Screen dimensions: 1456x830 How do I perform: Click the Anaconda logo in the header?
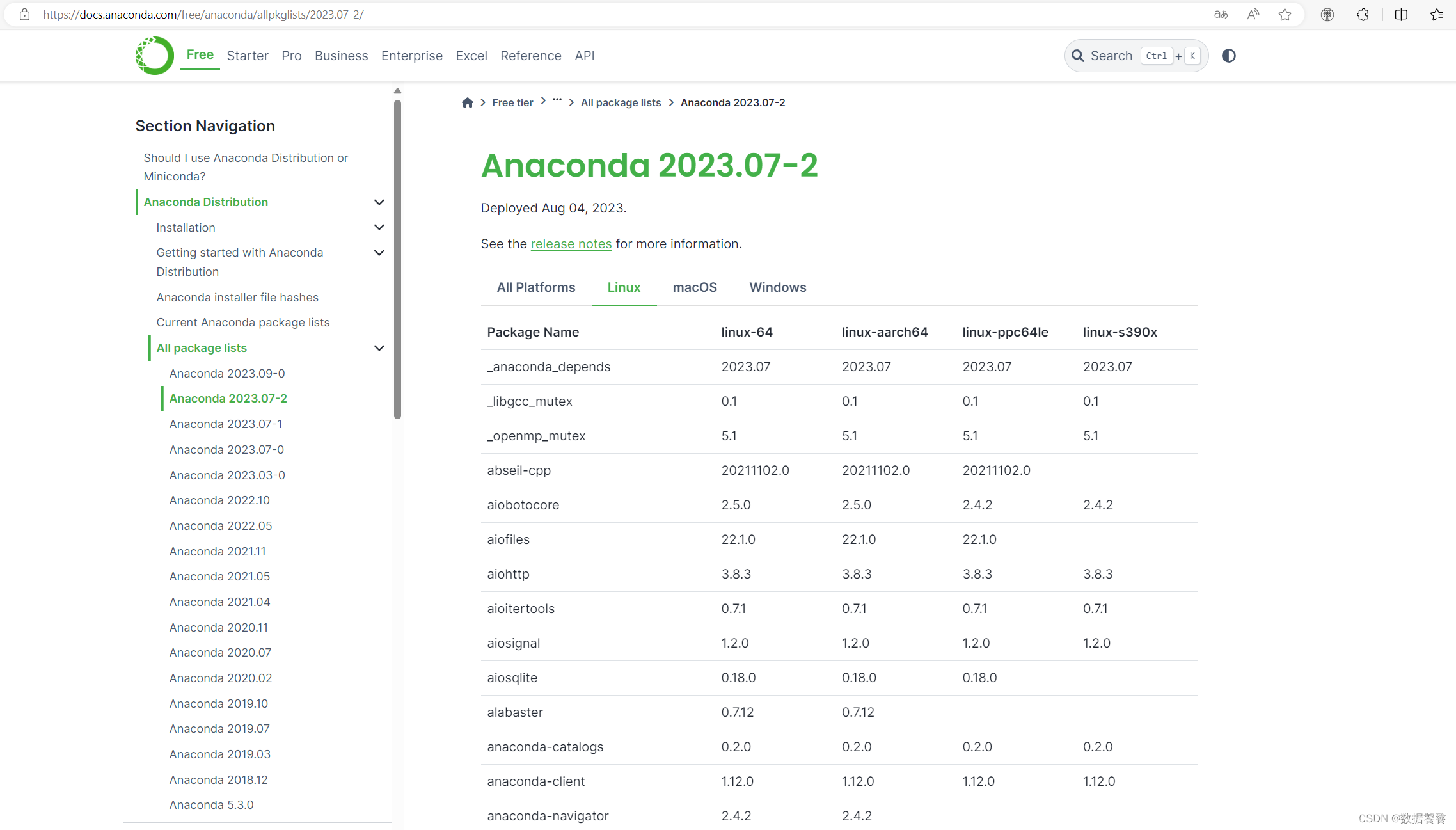pos(154,56)
